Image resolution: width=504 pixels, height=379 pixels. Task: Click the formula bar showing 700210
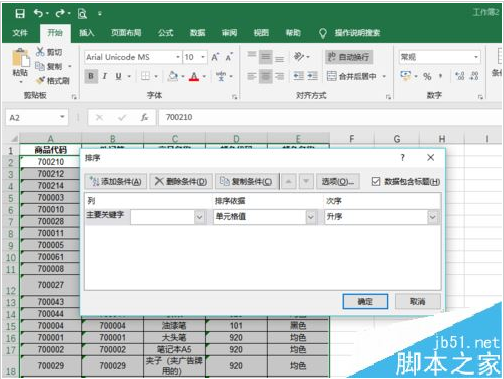tap(329, 117)
